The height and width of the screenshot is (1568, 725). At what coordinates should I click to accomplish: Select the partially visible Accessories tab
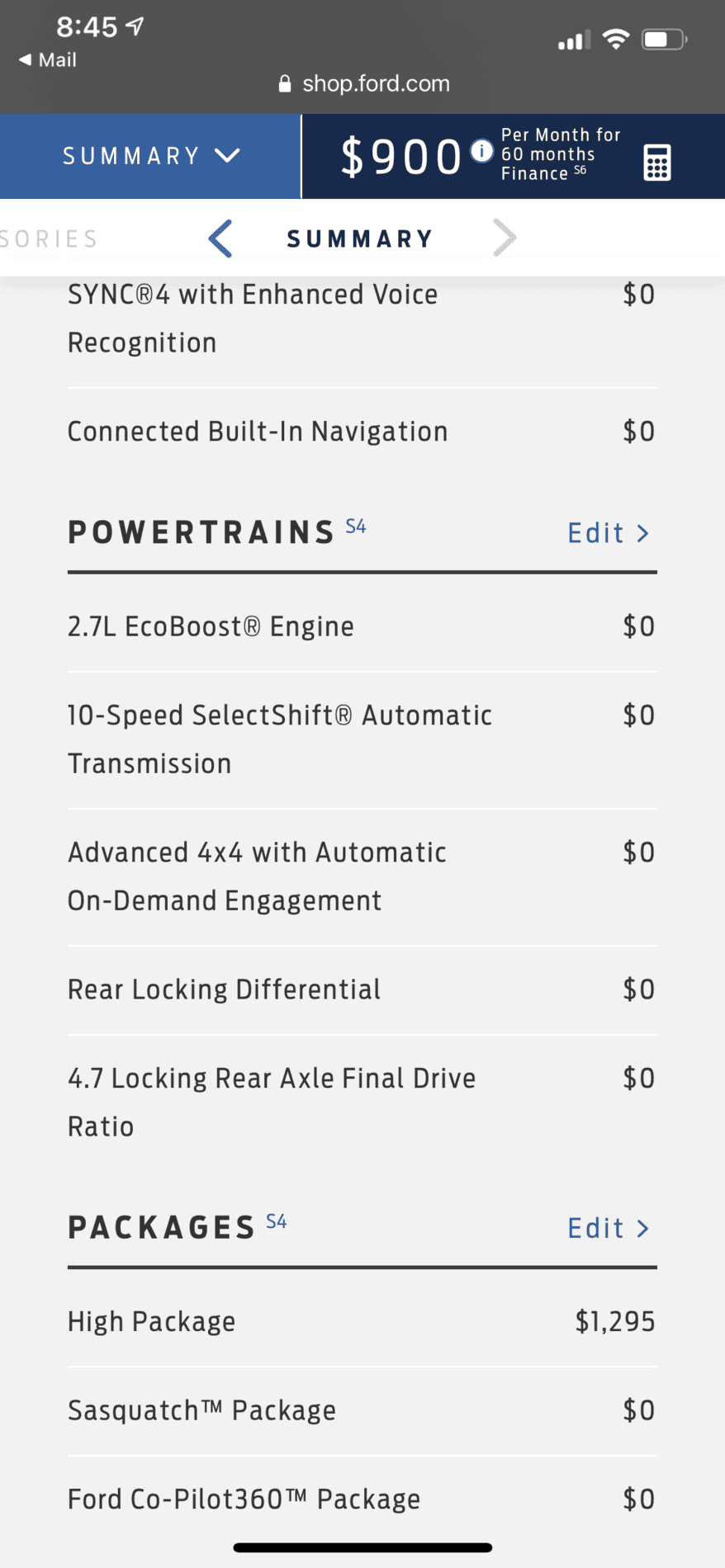tap(49, 239)
